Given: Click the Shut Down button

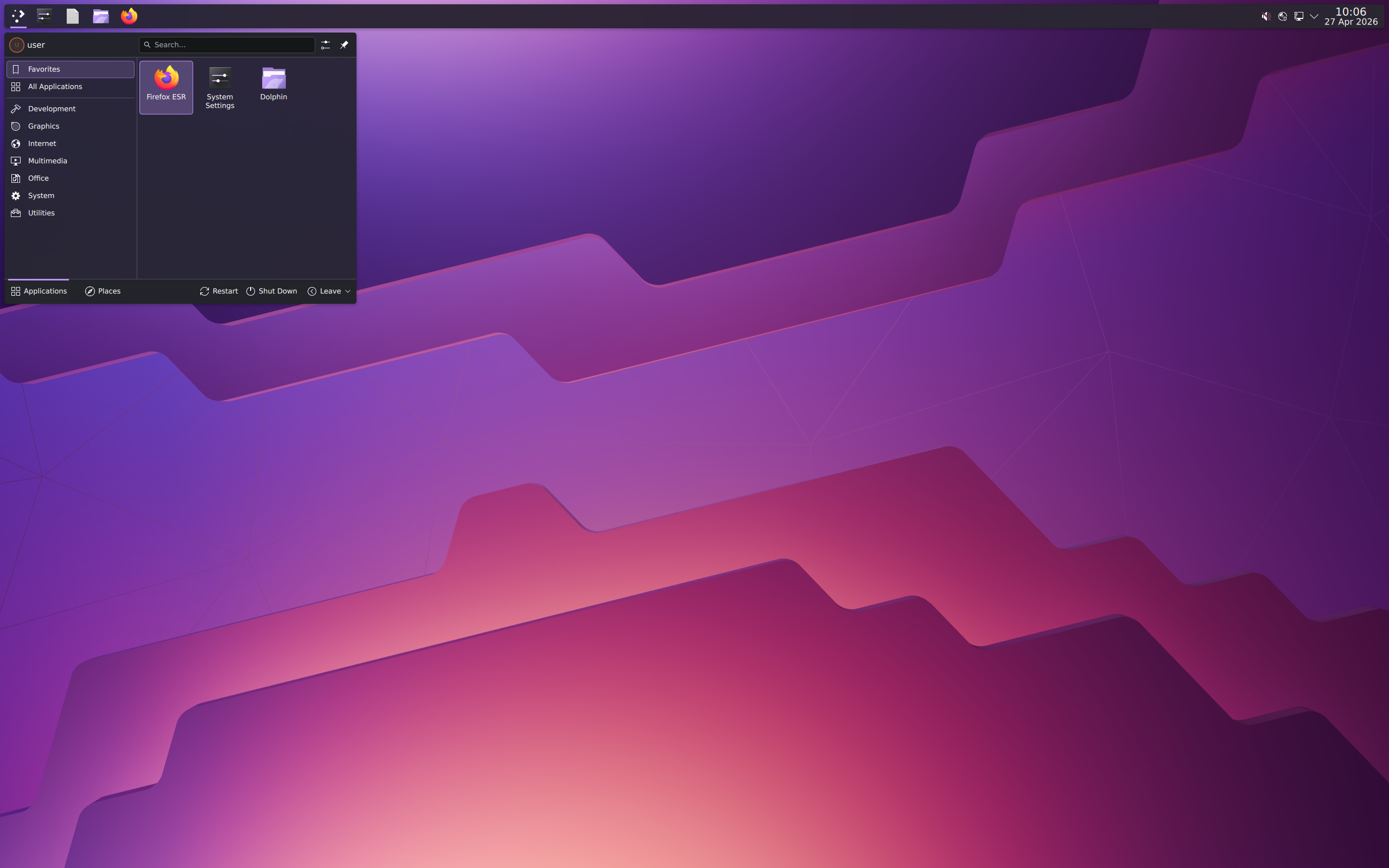Looking at the screenshot, I should (x=271, y=291).
